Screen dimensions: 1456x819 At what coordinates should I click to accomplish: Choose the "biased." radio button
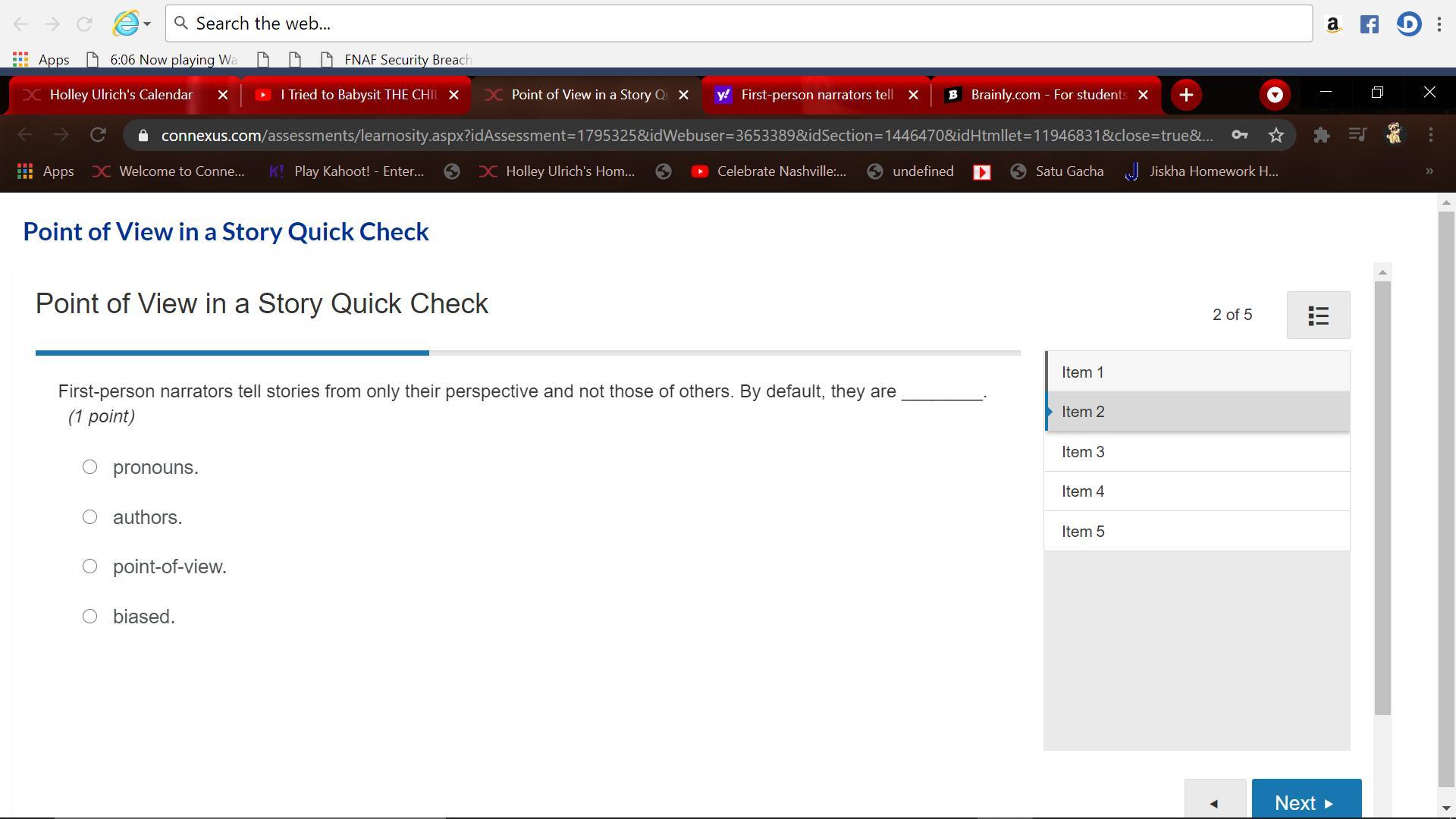click(x=90, y=617)
